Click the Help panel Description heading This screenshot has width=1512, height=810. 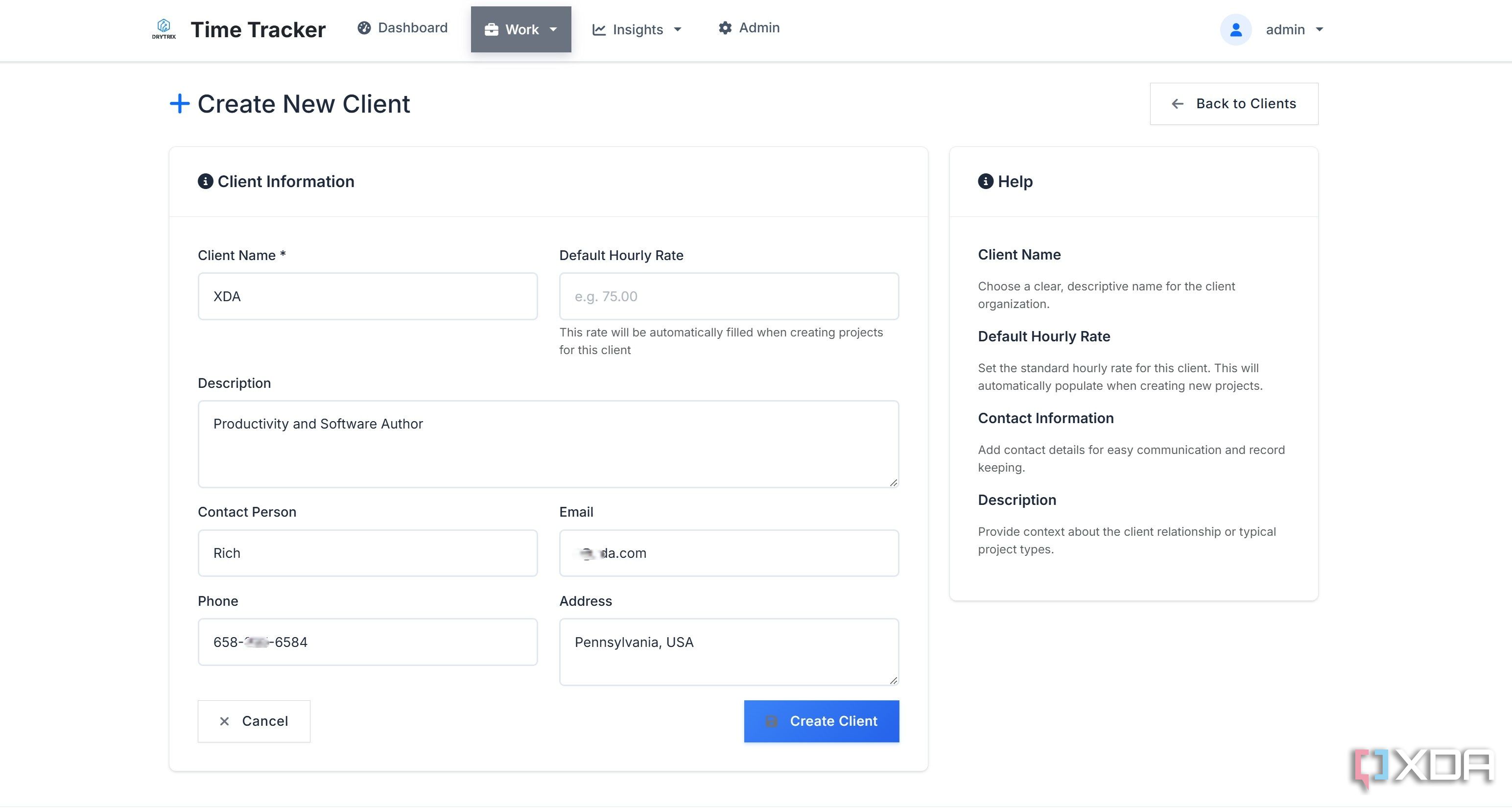tap(1016, 500)
